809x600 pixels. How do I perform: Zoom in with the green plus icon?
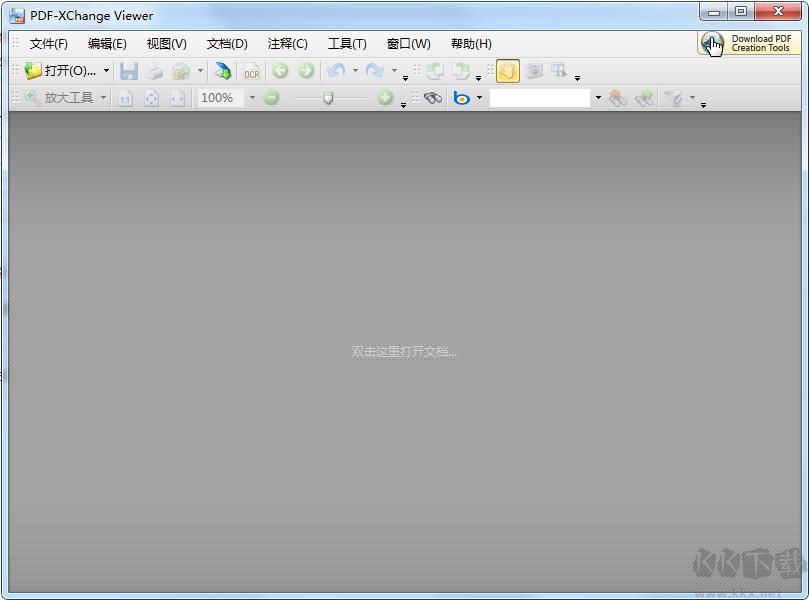387,98
